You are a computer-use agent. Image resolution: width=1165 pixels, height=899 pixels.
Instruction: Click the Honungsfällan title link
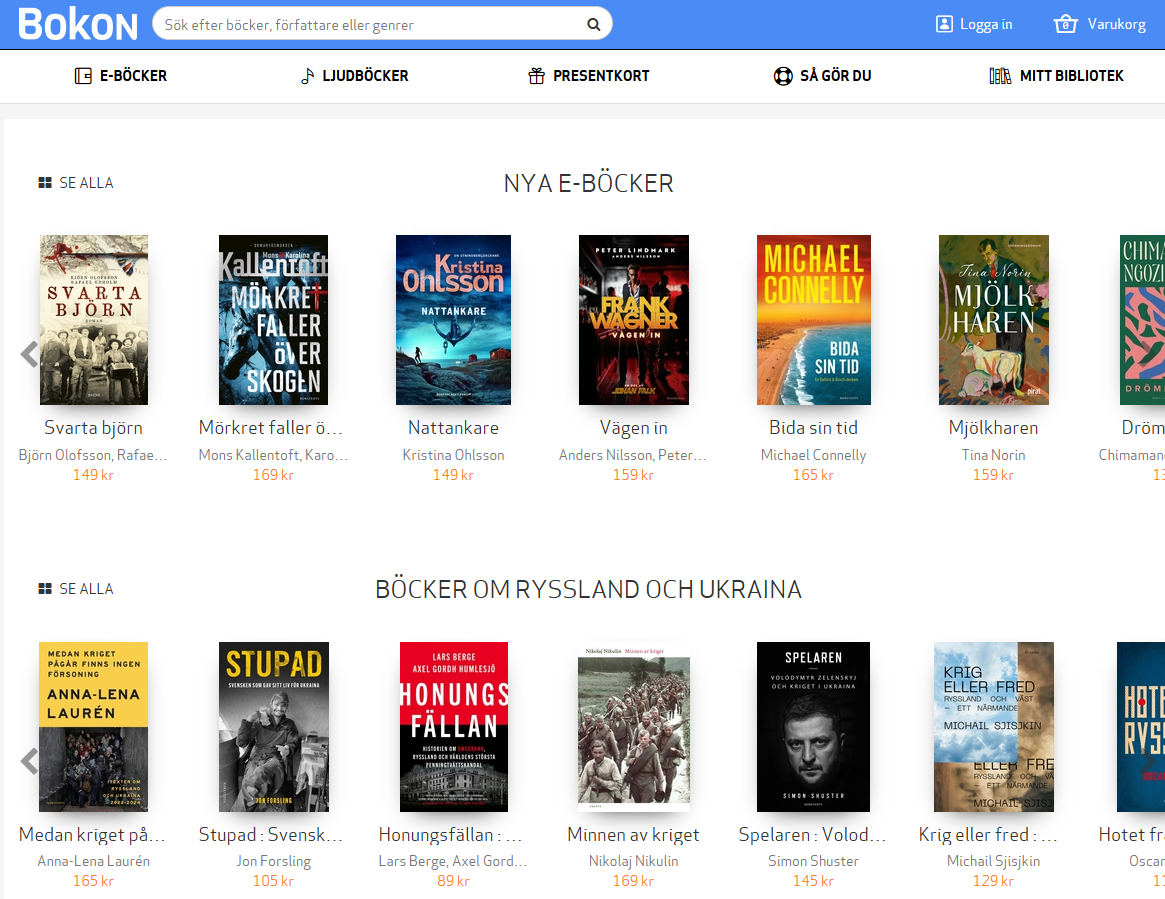tap(451, 835)
